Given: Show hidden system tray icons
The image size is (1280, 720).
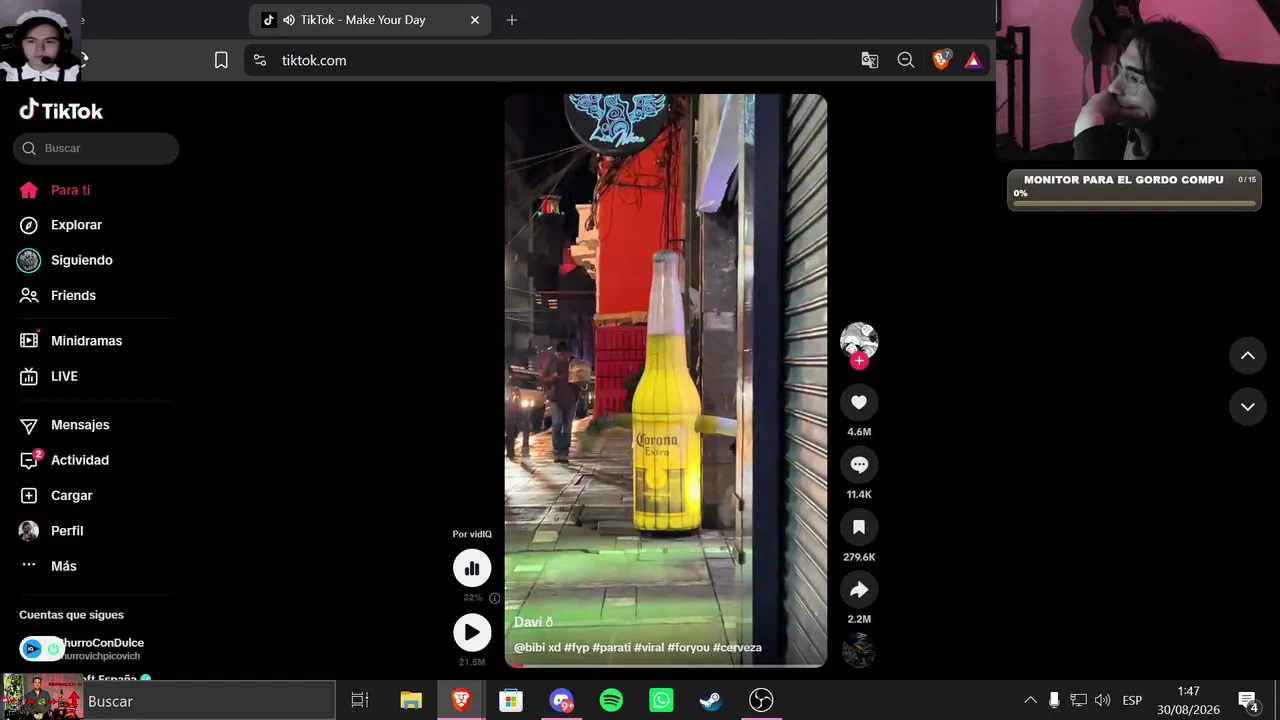Looking at the screenshot, I should (1030, 700).
